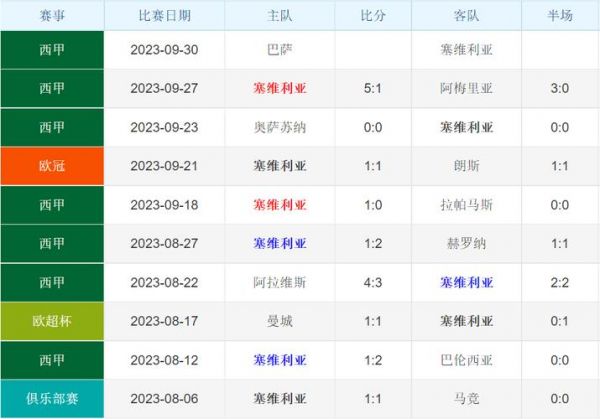Image resolution: width=600 pixels, height=419 pixels.
Task: Click 西甲 in the 2023-09-18 row
Action: [x=52, y=205]
